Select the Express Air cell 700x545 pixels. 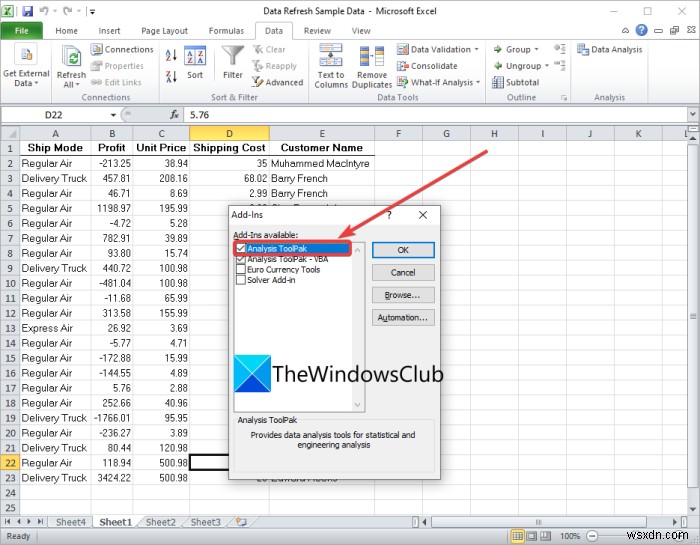click(x=55, y=328)
